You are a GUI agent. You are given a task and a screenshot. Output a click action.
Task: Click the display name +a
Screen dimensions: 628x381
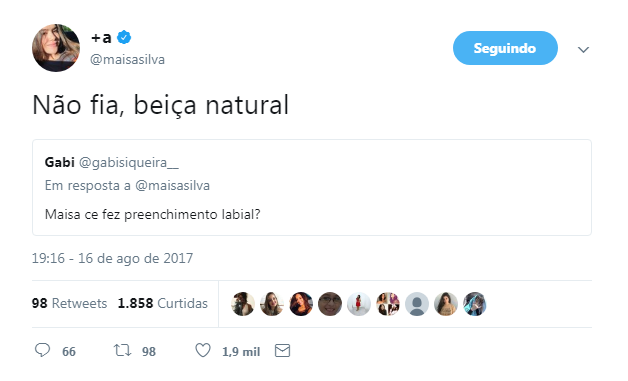click(x=101, y=38)
